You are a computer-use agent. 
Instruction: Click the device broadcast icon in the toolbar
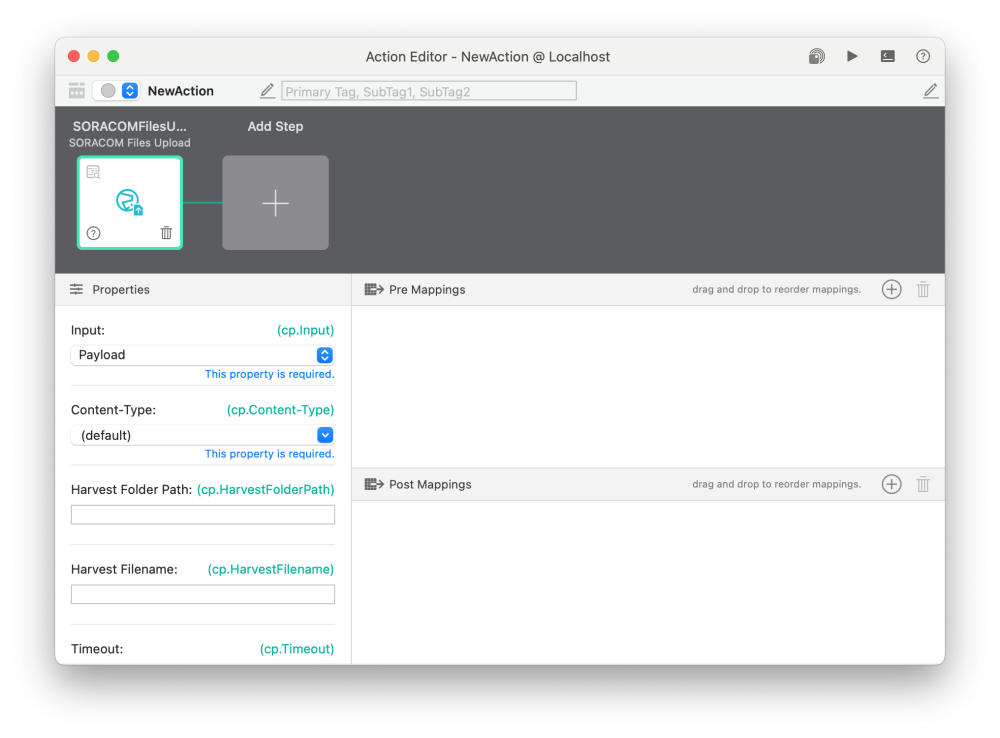(816, 57)
